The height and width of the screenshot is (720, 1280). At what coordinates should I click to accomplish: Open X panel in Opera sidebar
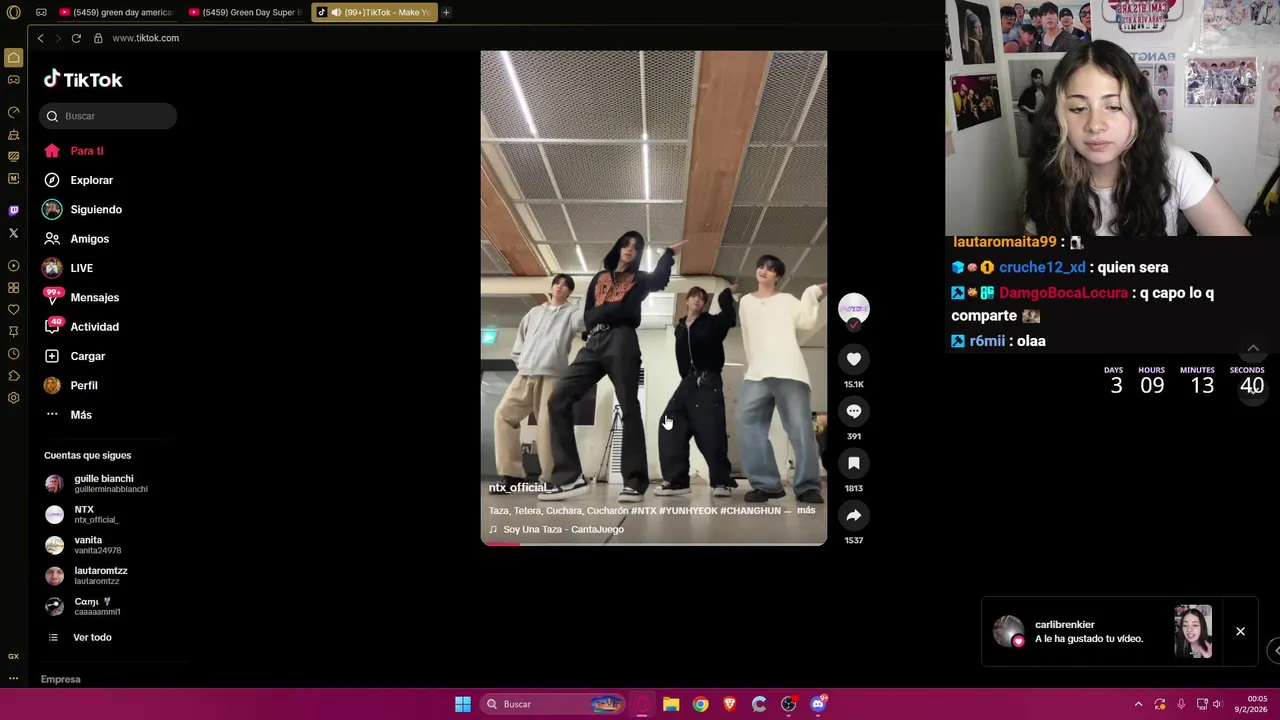point(13,233)
